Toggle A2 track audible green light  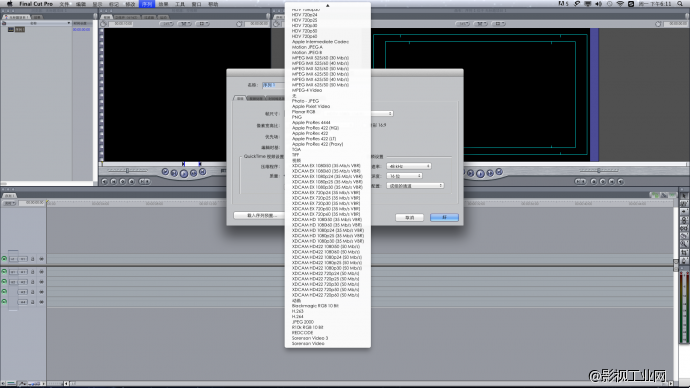(x=4, y=282)
